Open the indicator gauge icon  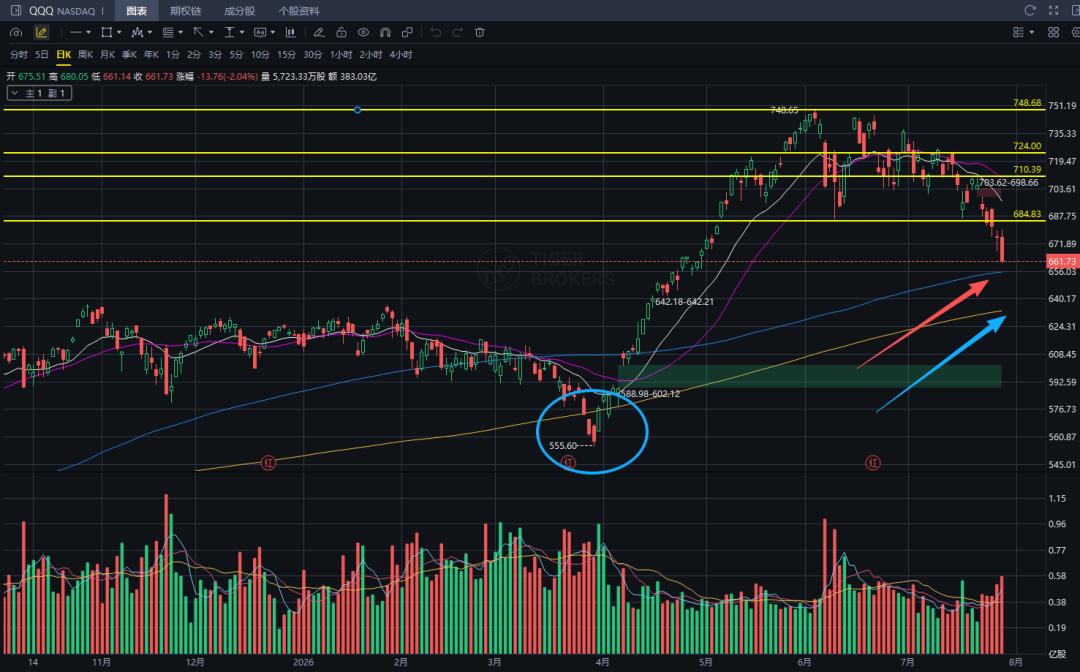click(17, 32)
